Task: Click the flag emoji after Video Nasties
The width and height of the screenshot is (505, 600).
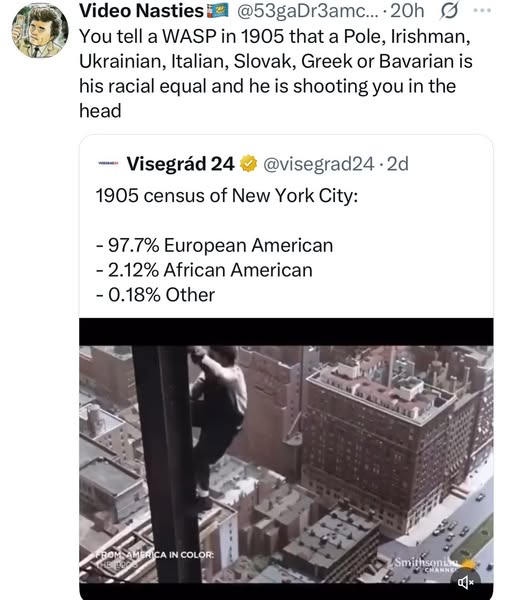Action: coord(217,11)
